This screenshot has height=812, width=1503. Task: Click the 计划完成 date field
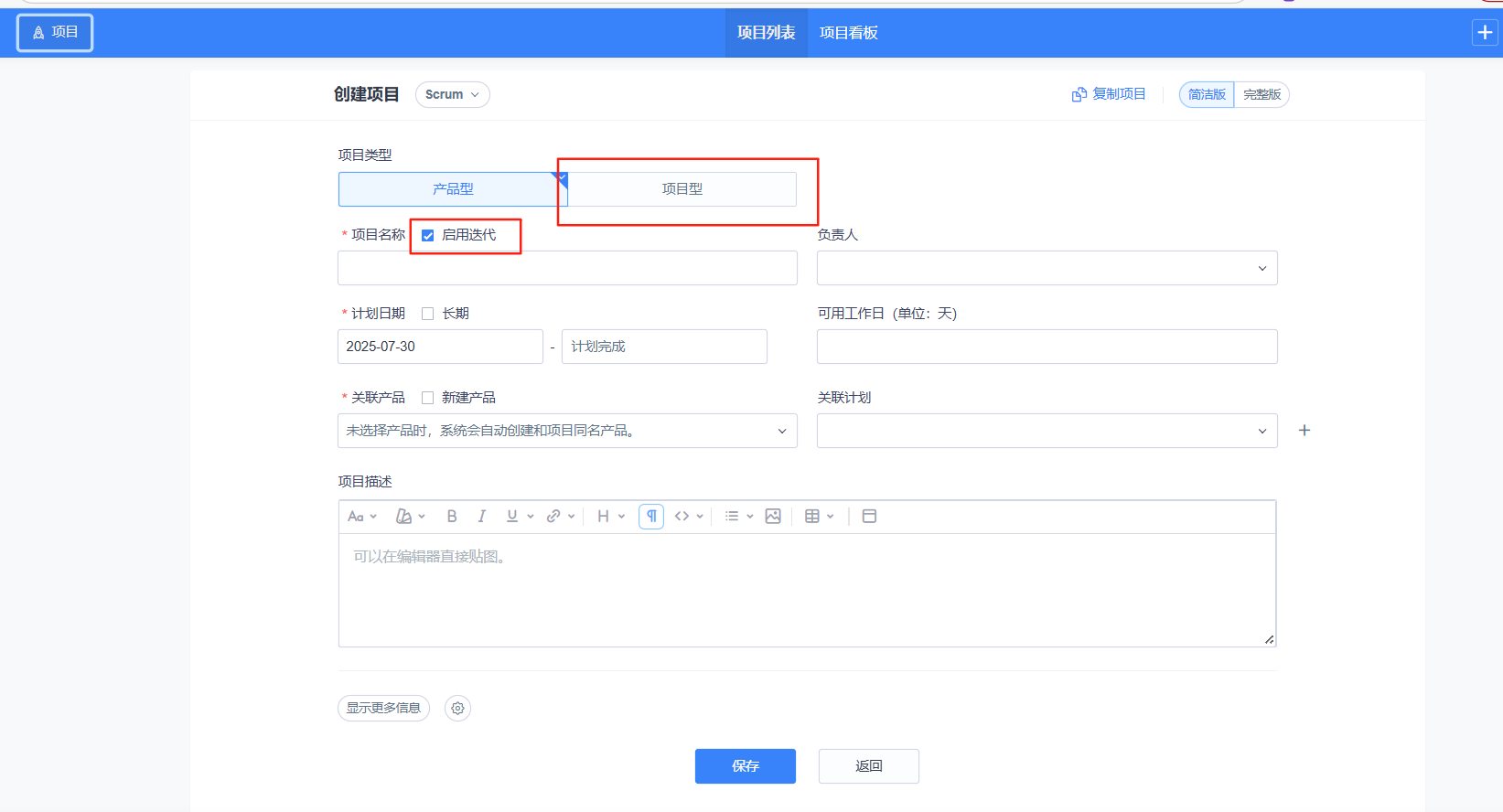pos(664,347)
